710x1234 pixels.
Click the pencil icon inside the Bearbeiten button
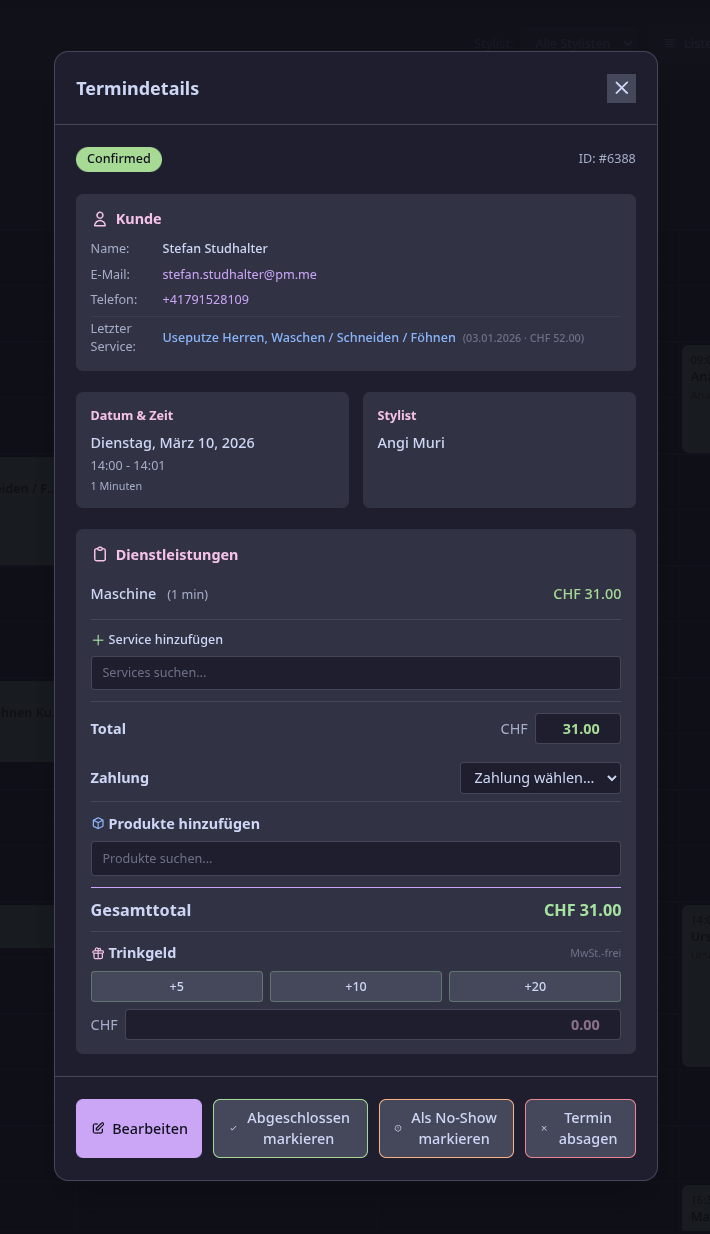pos(98,1128)
